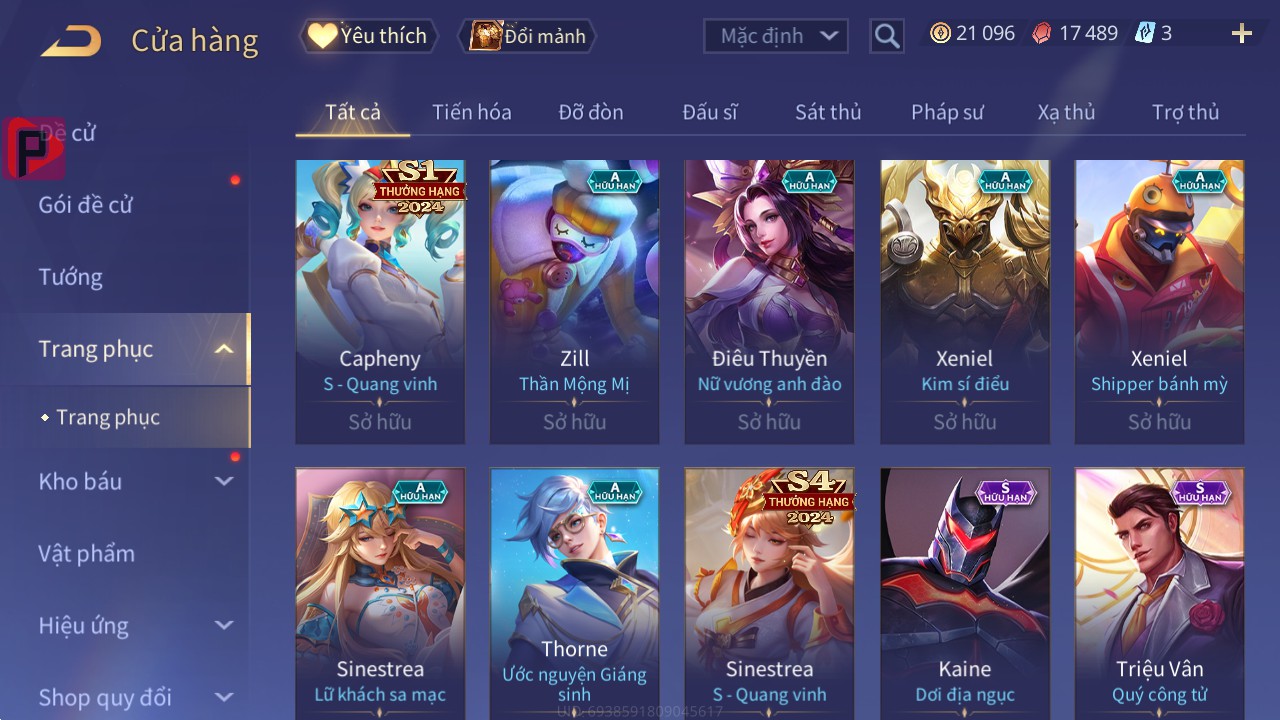Expand the Hiệu ứng sidebar section

[x=224, y=625]
